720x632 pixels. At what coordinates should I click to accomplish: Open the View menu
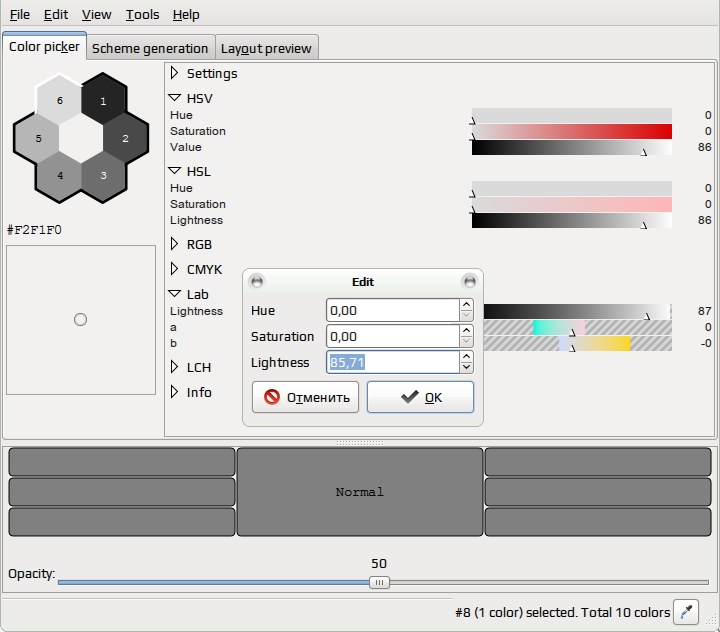[96, 15]
